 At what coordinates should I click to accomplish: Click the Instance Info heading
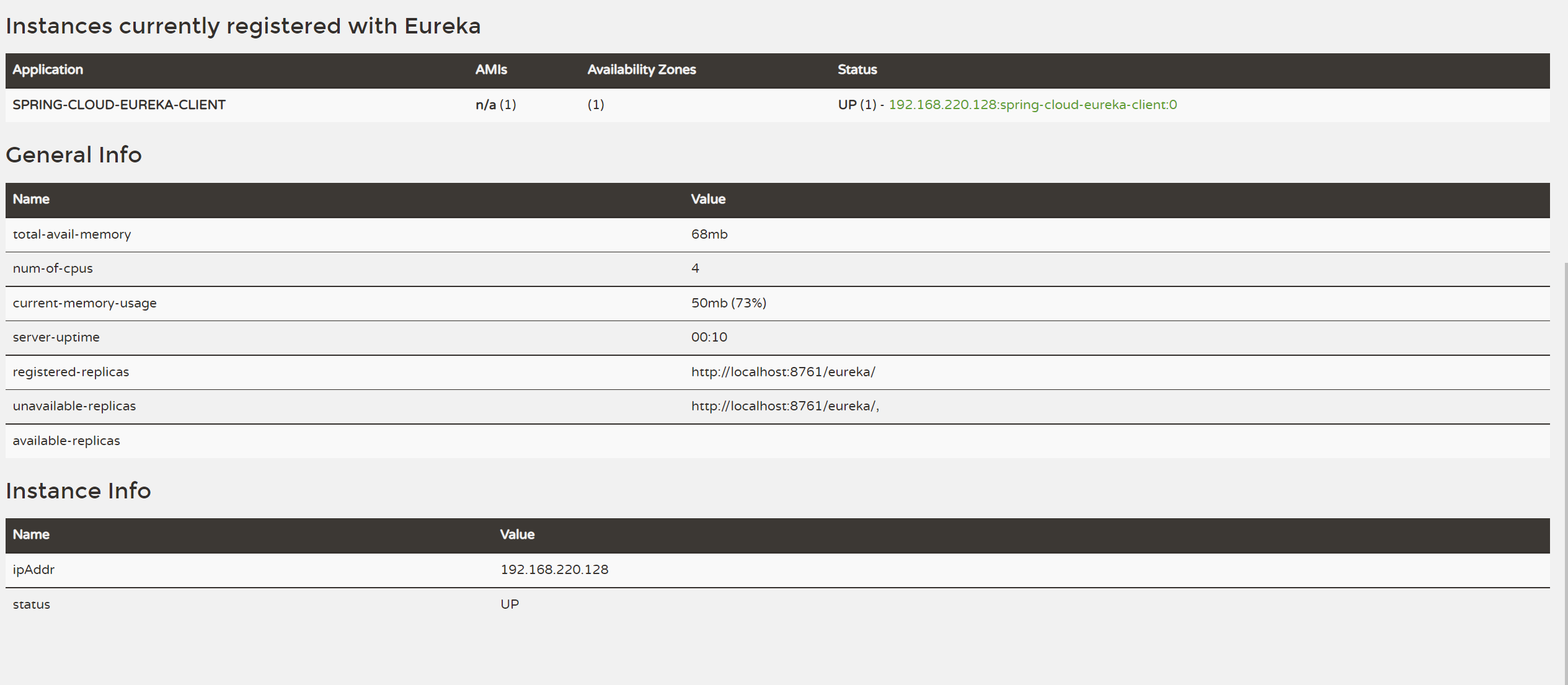(78, 491)
